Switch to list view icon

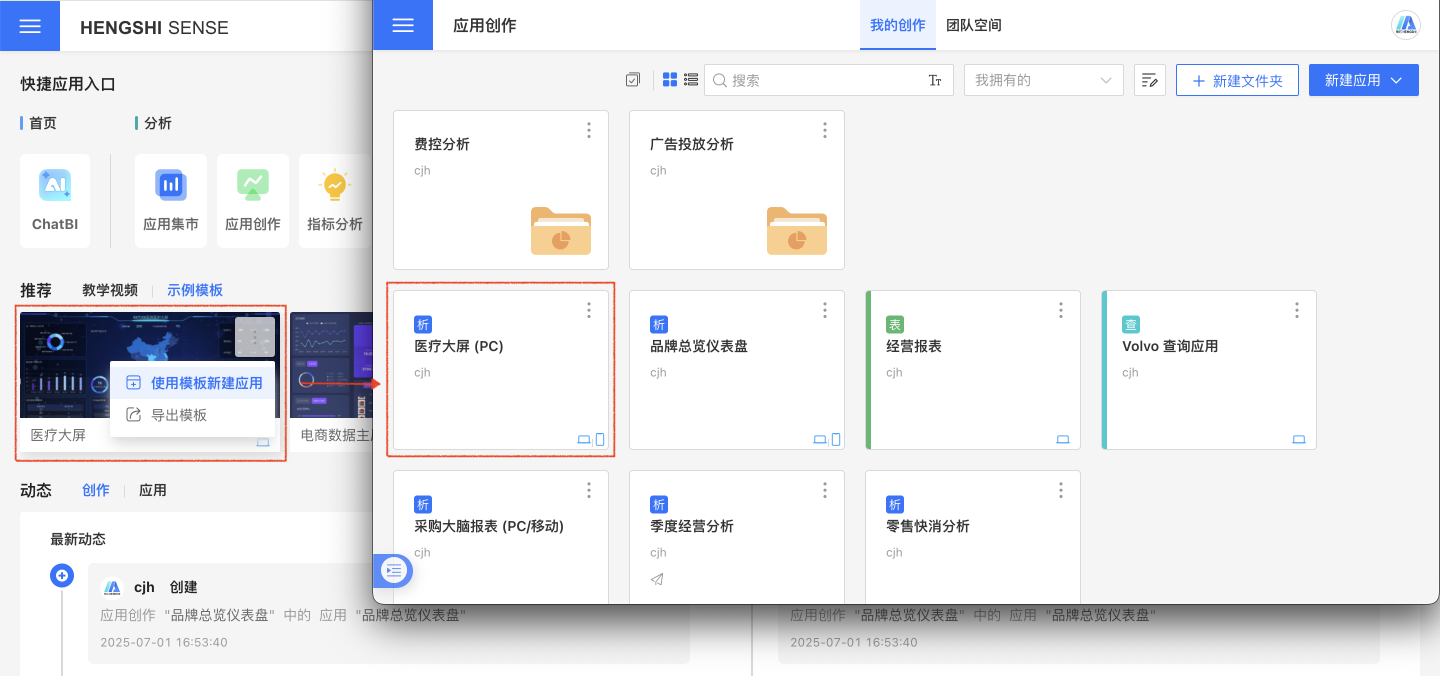tap(691, 80)
